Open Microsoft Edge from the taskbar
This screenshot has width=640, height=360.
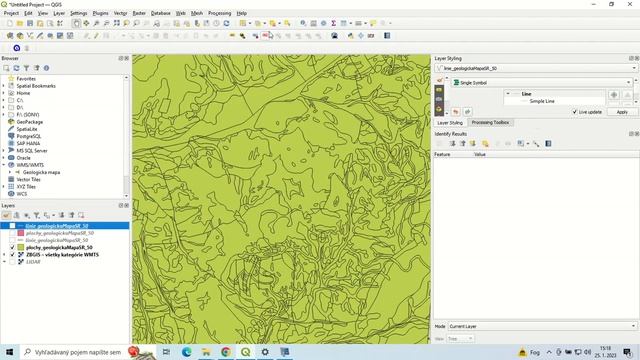tap(187, 352)
